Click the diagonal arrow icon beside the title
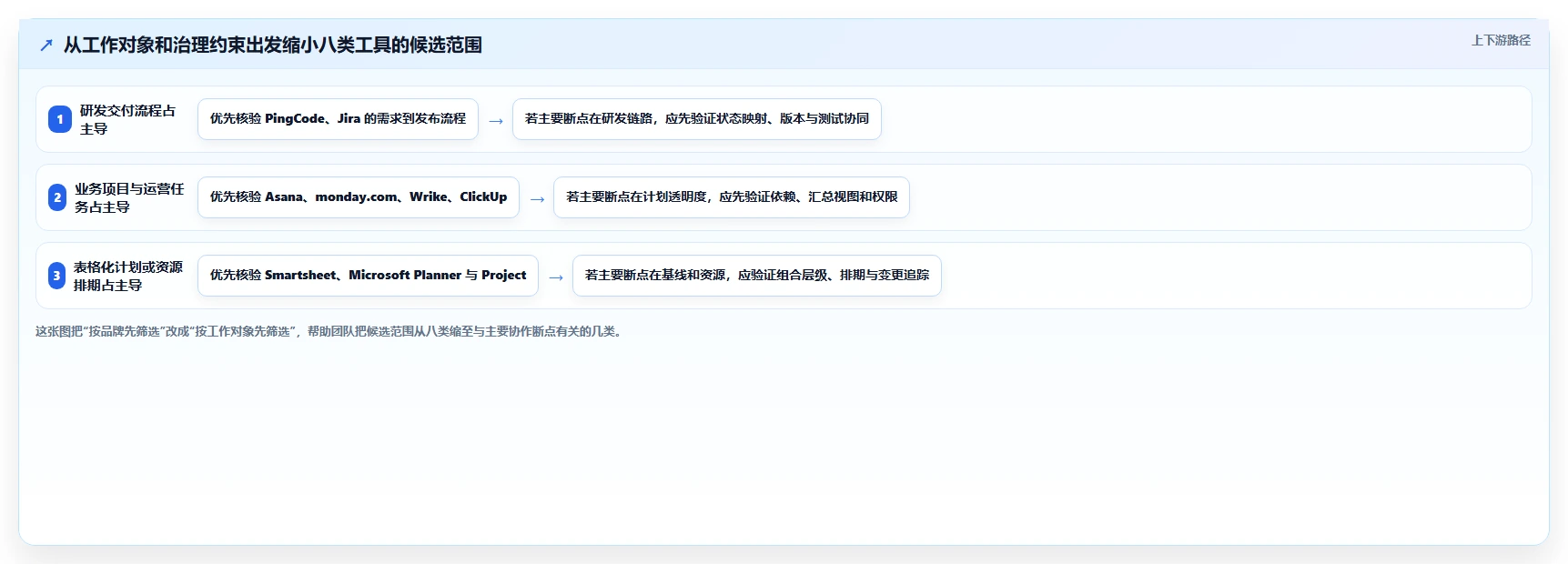 coord(46,45)
